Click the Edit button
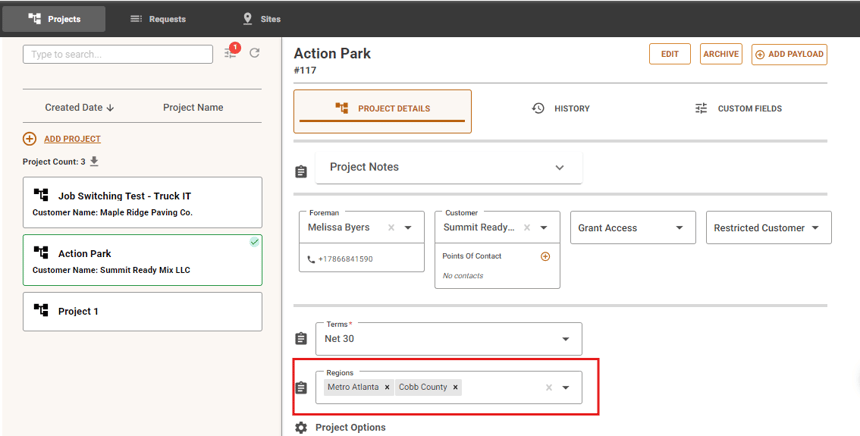Image resolution: width=860 pixels, height=436 pixels. 670,54
